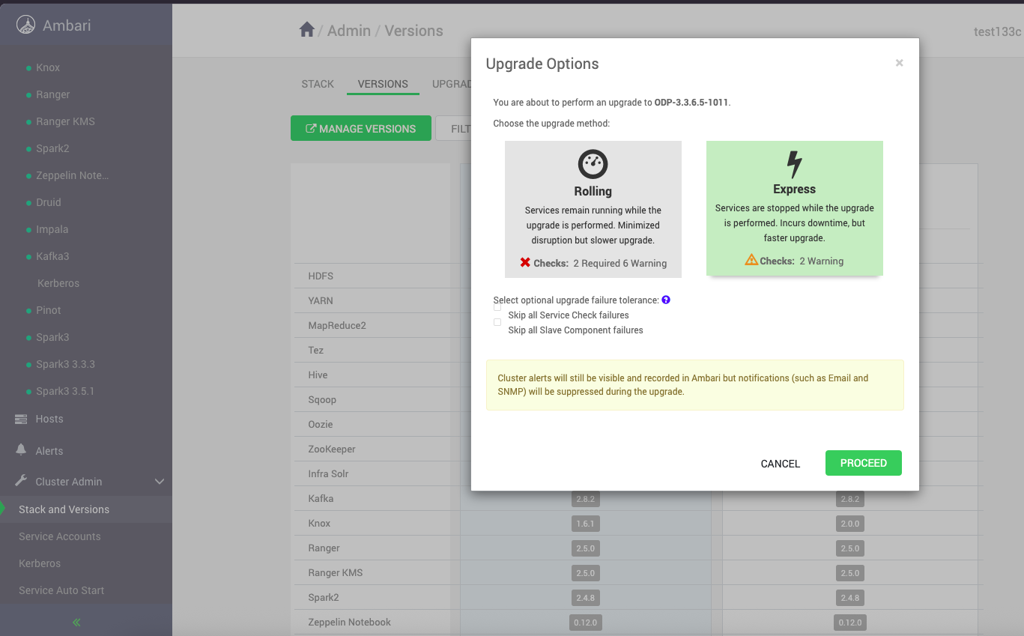
Task: Click the Ambari logo icon
Action: (25, 25)
